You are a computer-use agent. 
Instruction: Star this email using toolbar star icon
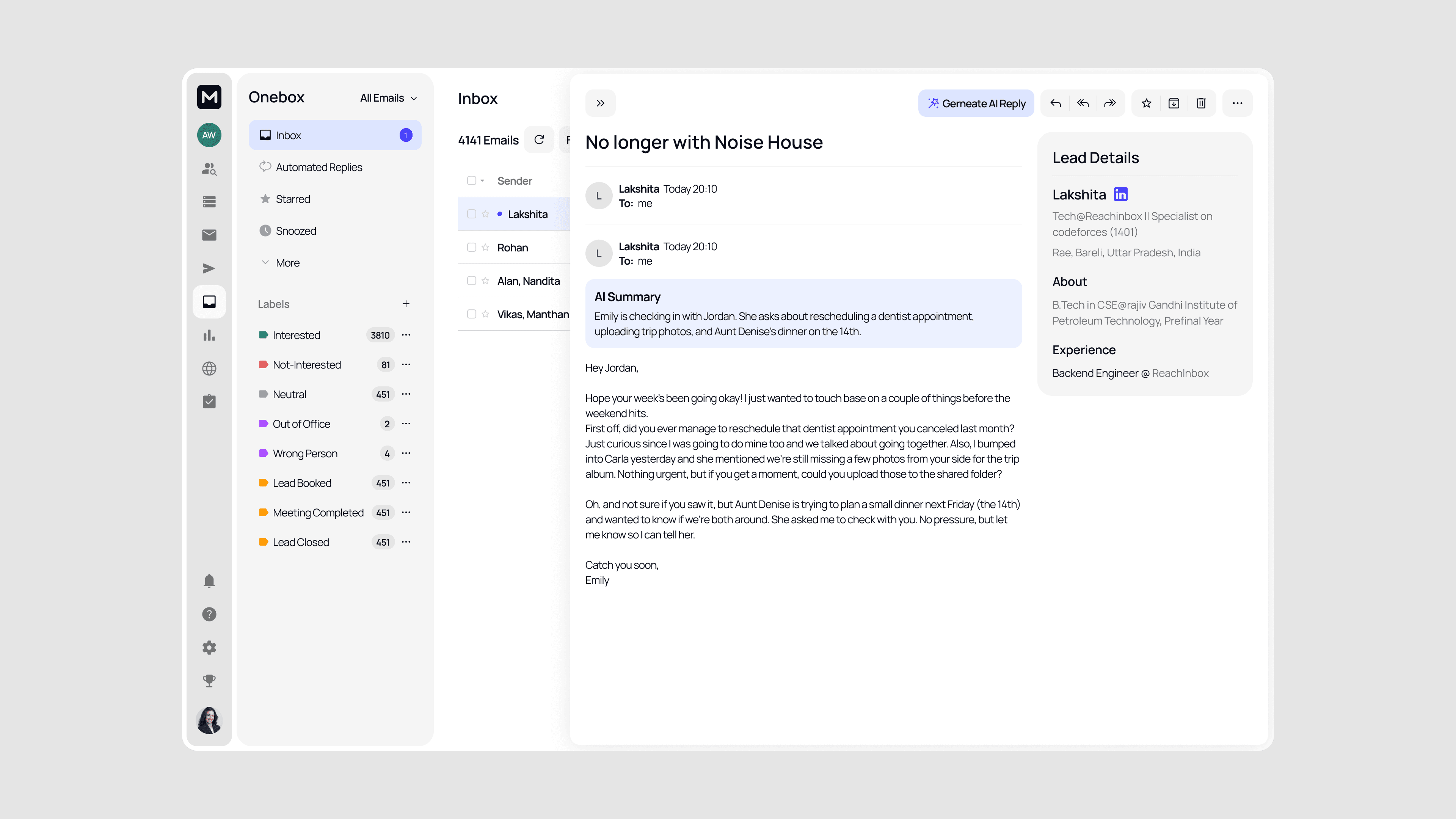[x=1146, y=103]
